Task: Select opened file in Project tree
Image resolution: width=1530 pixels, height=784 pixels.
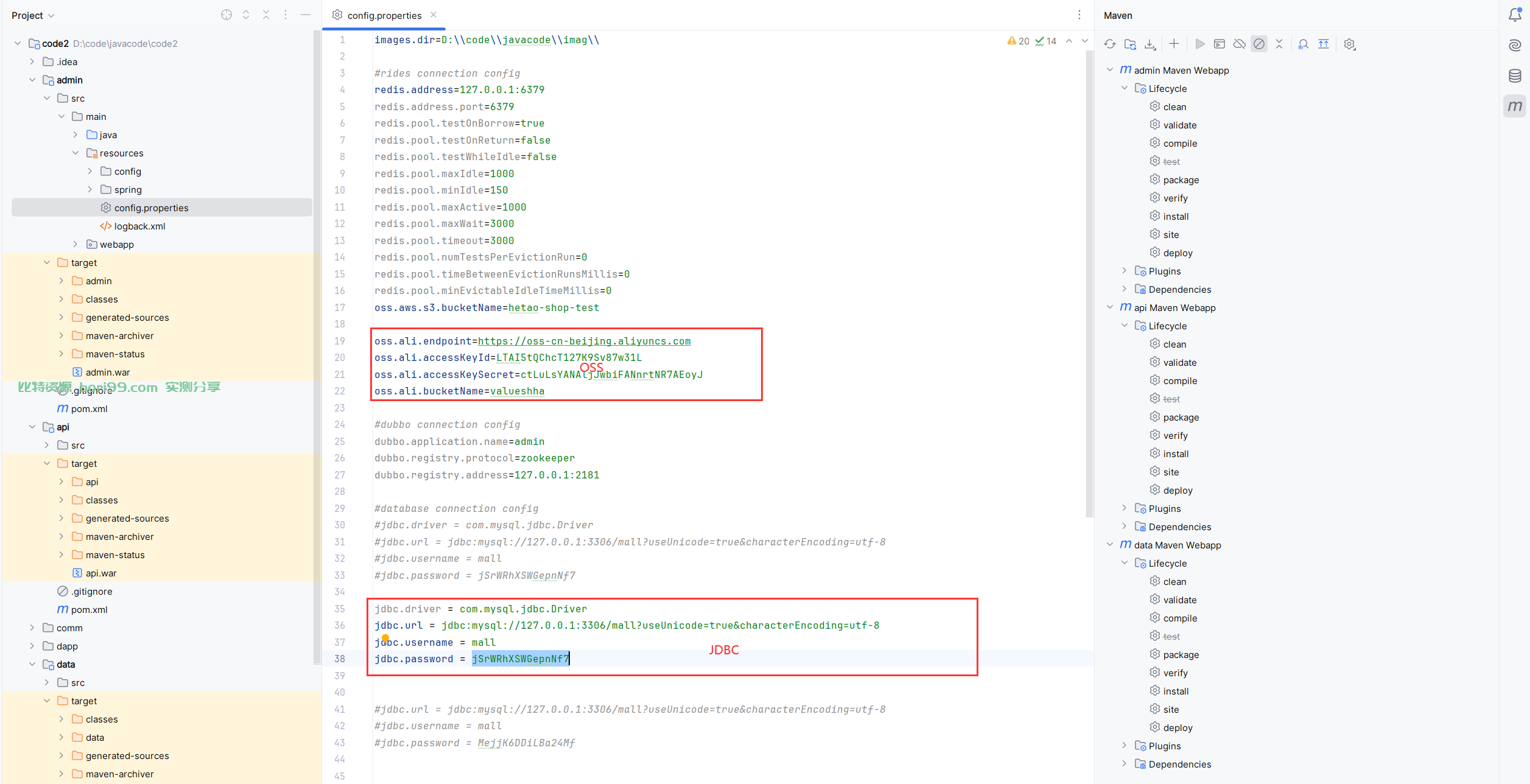Action: (x=226, y=15)
